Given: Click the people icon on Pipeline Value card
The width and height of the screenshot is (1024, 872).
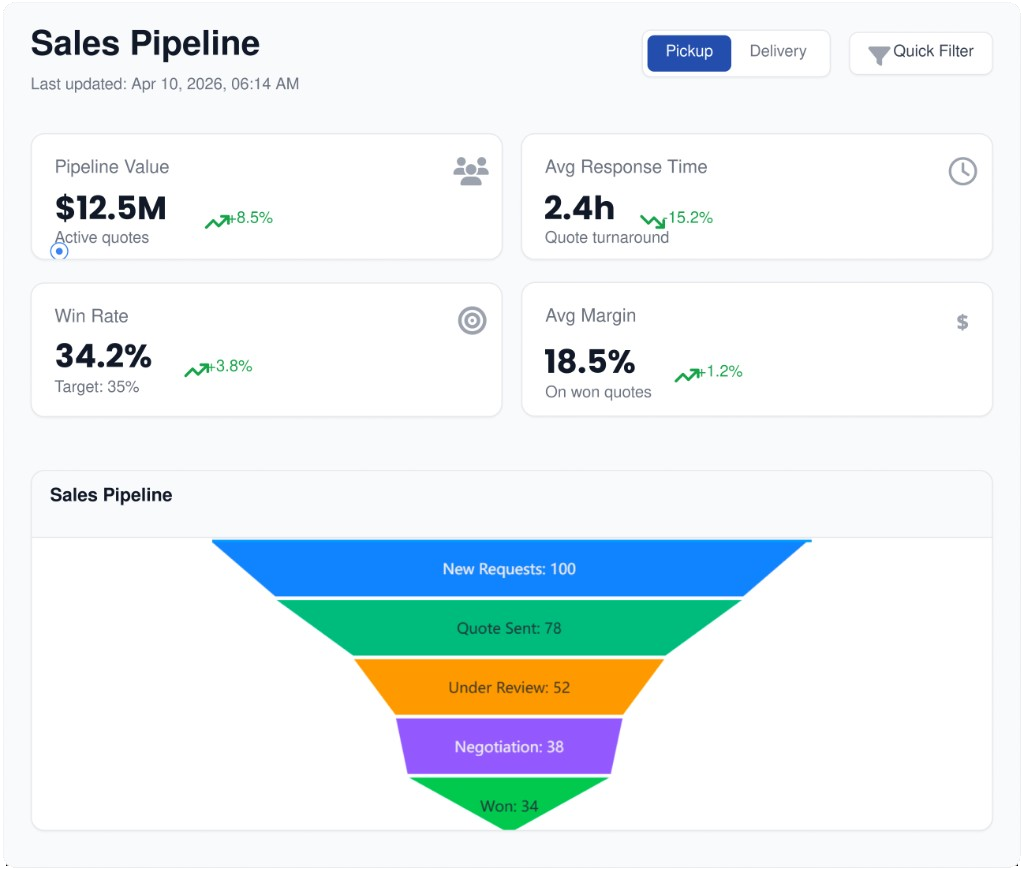Looking at the screenshot, I should (x=471, y=171).
